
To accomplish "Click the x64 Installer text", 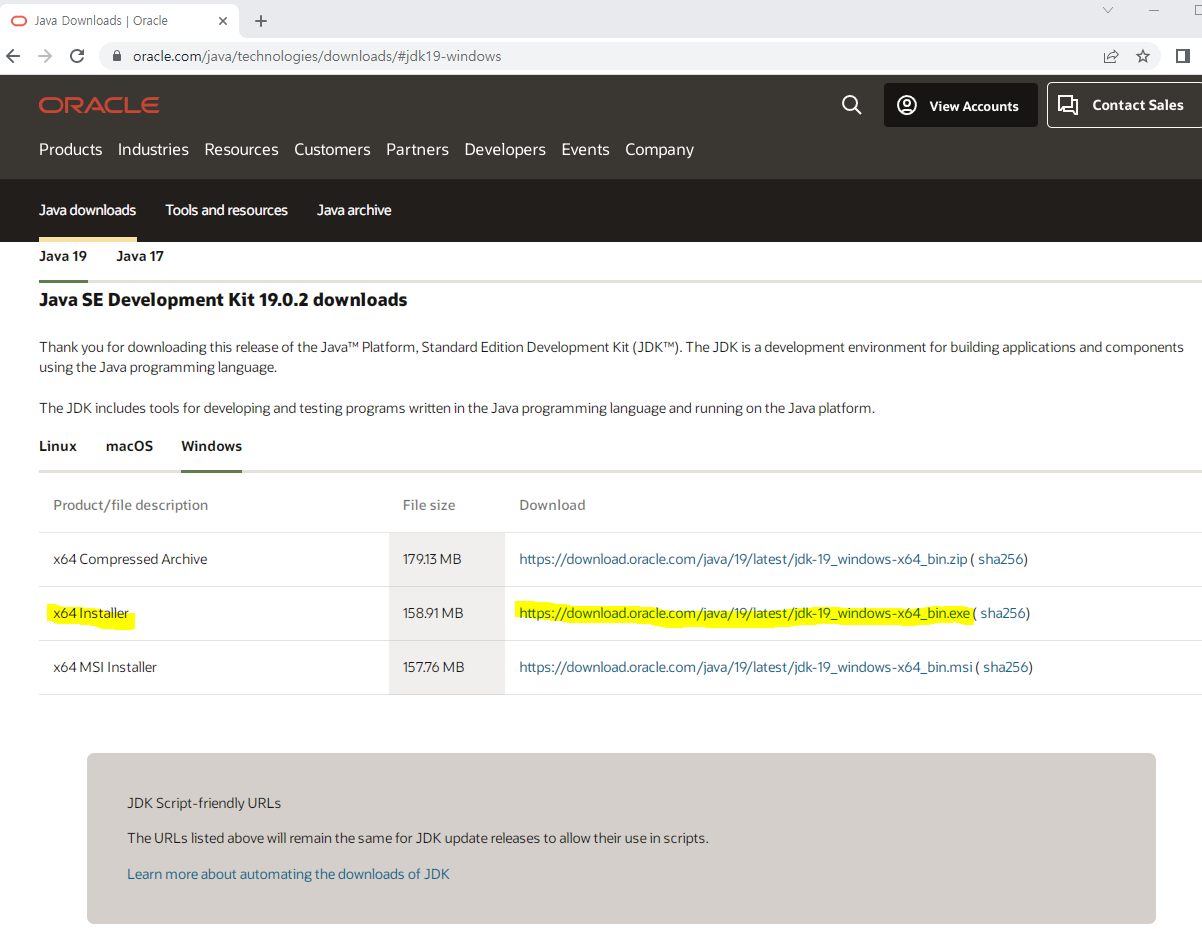I will pos(91,613).
